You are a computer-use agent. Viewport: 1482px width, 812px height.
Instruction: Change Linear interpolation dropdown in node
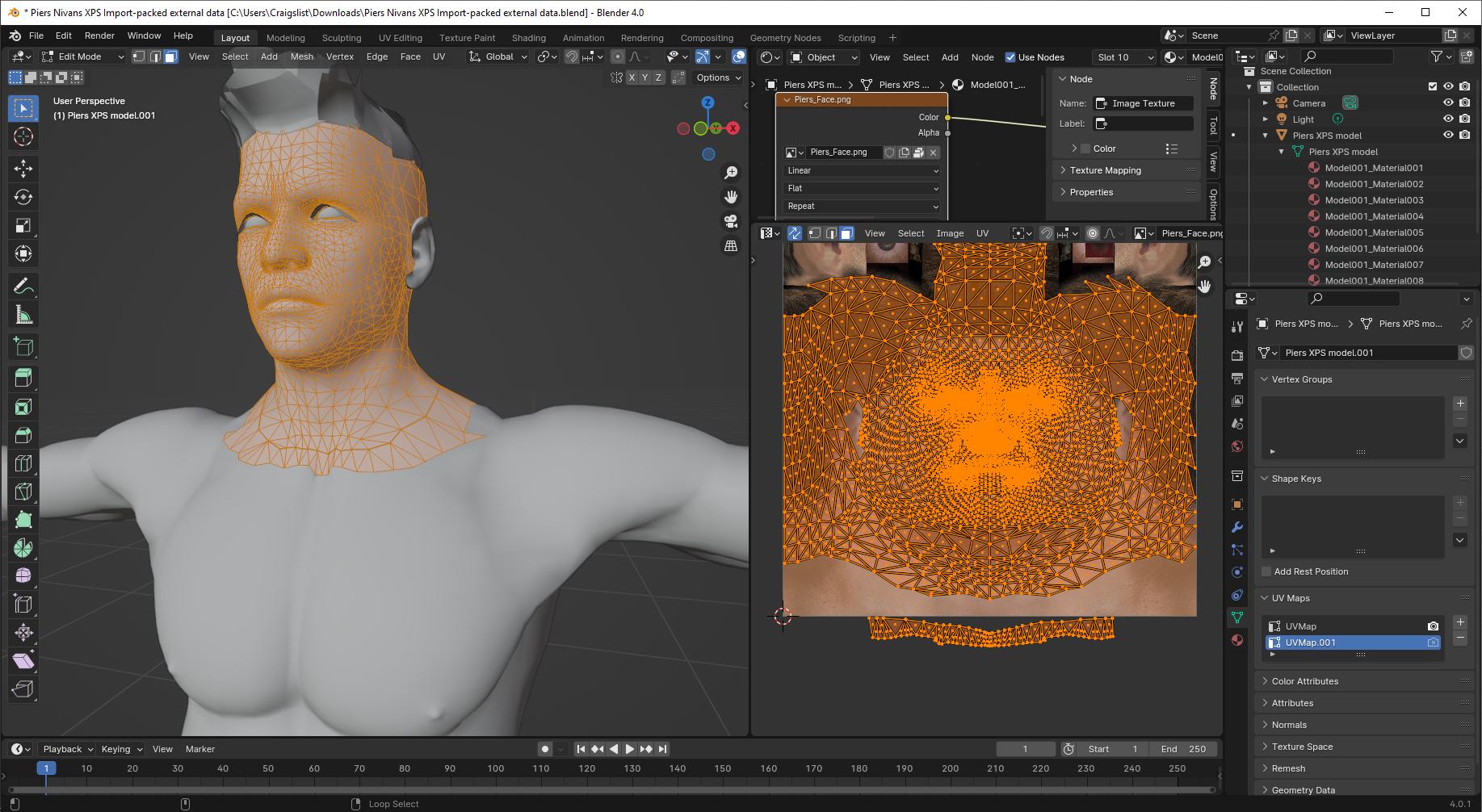coord(862,170)
